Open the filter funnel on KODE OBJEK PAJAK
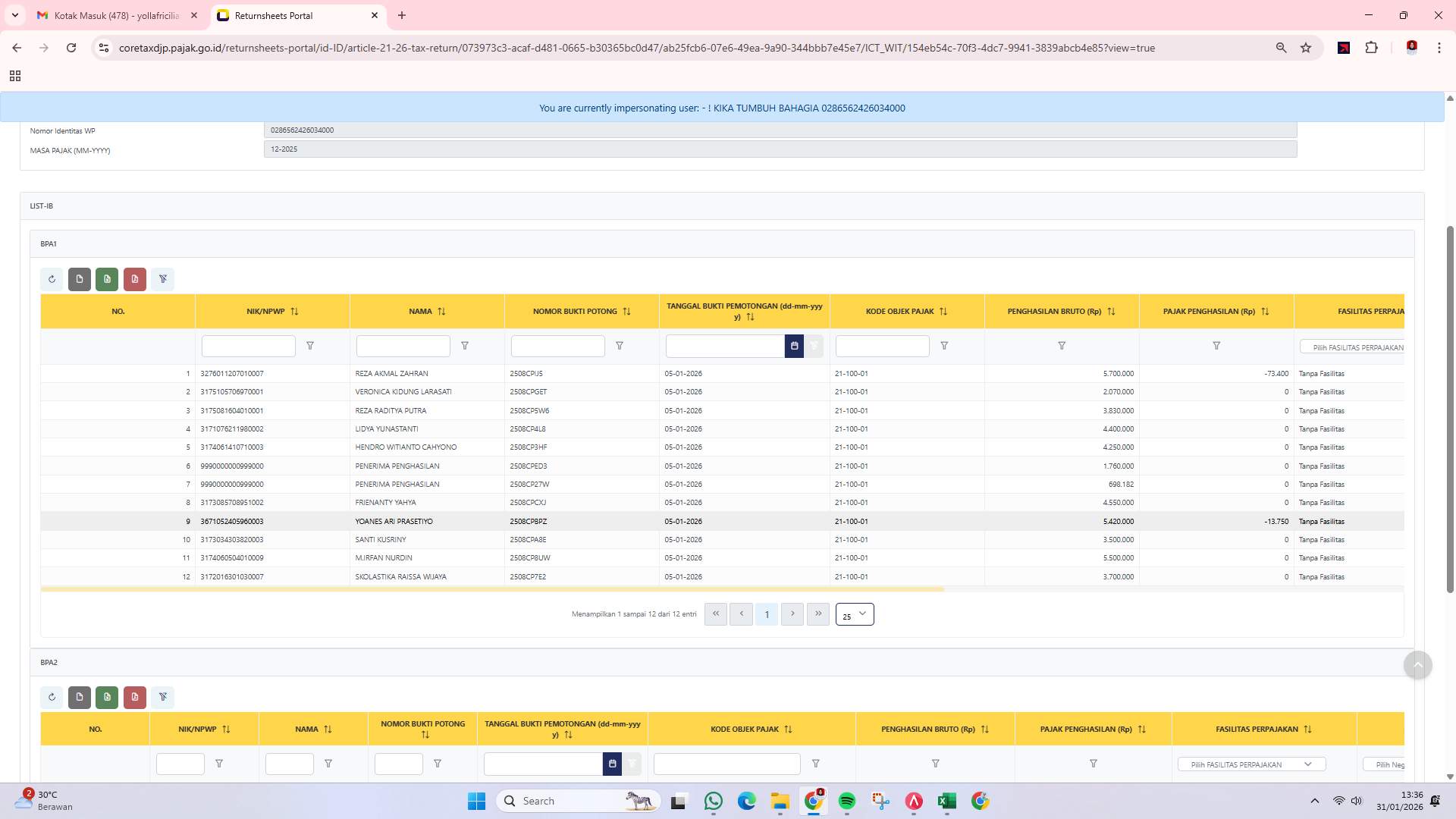 pos(945,346)
